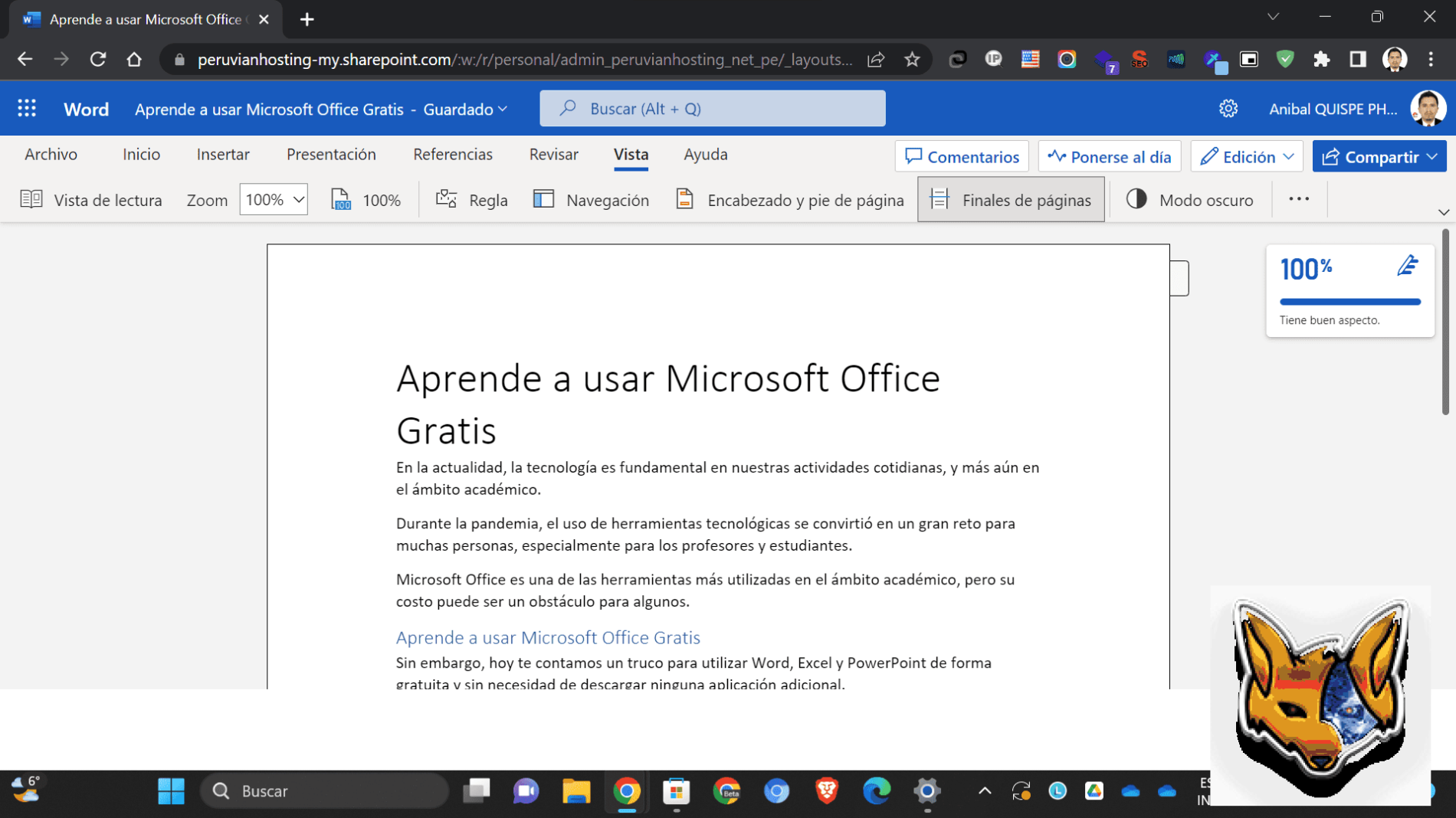Open Brave browser from the taskbar
Screen dimensions: 1456x818
click(x=826, y=791)
